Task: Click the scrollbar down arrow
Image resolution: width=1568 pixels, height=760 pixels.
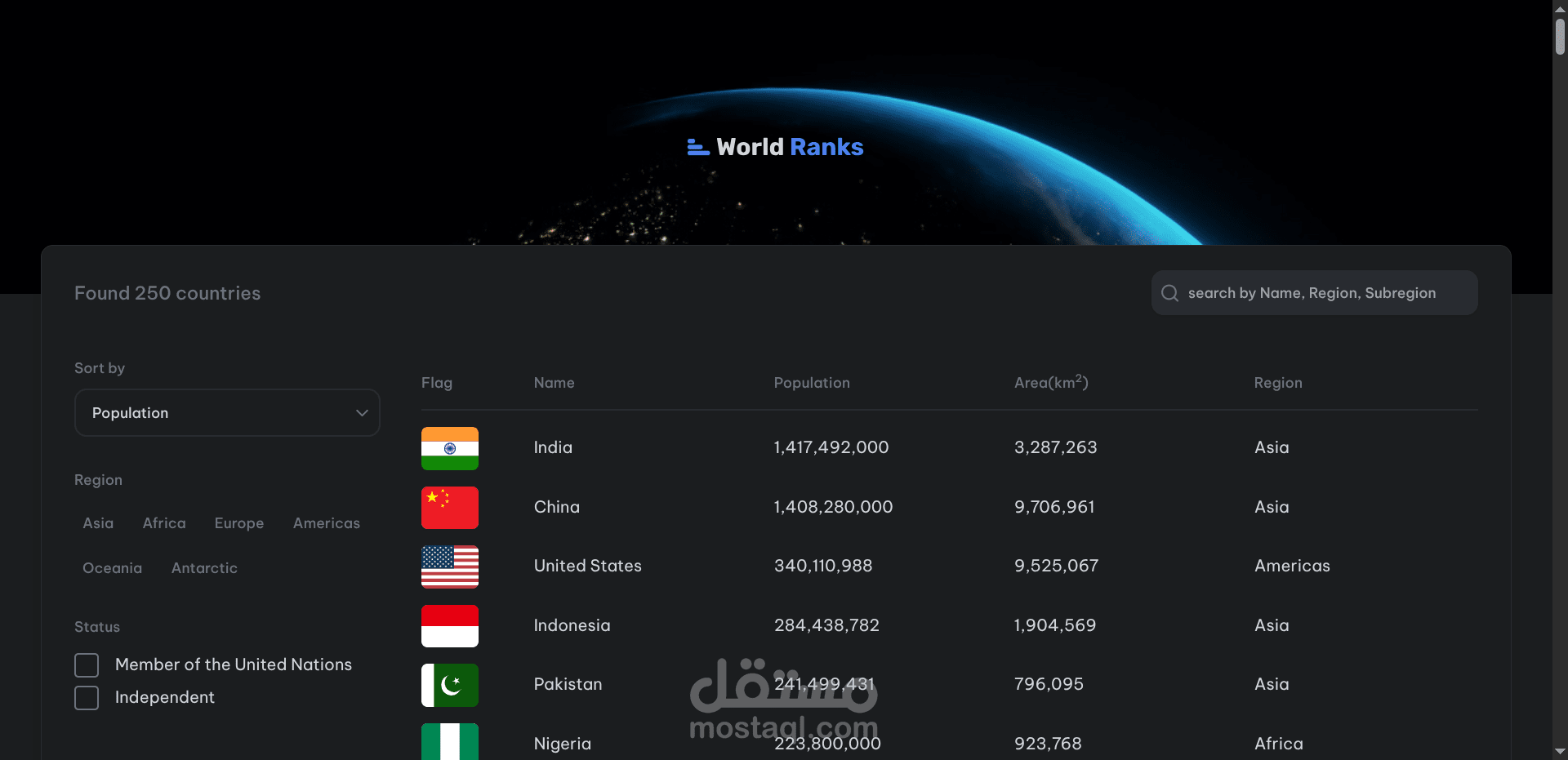Action: click(1560, 752)
